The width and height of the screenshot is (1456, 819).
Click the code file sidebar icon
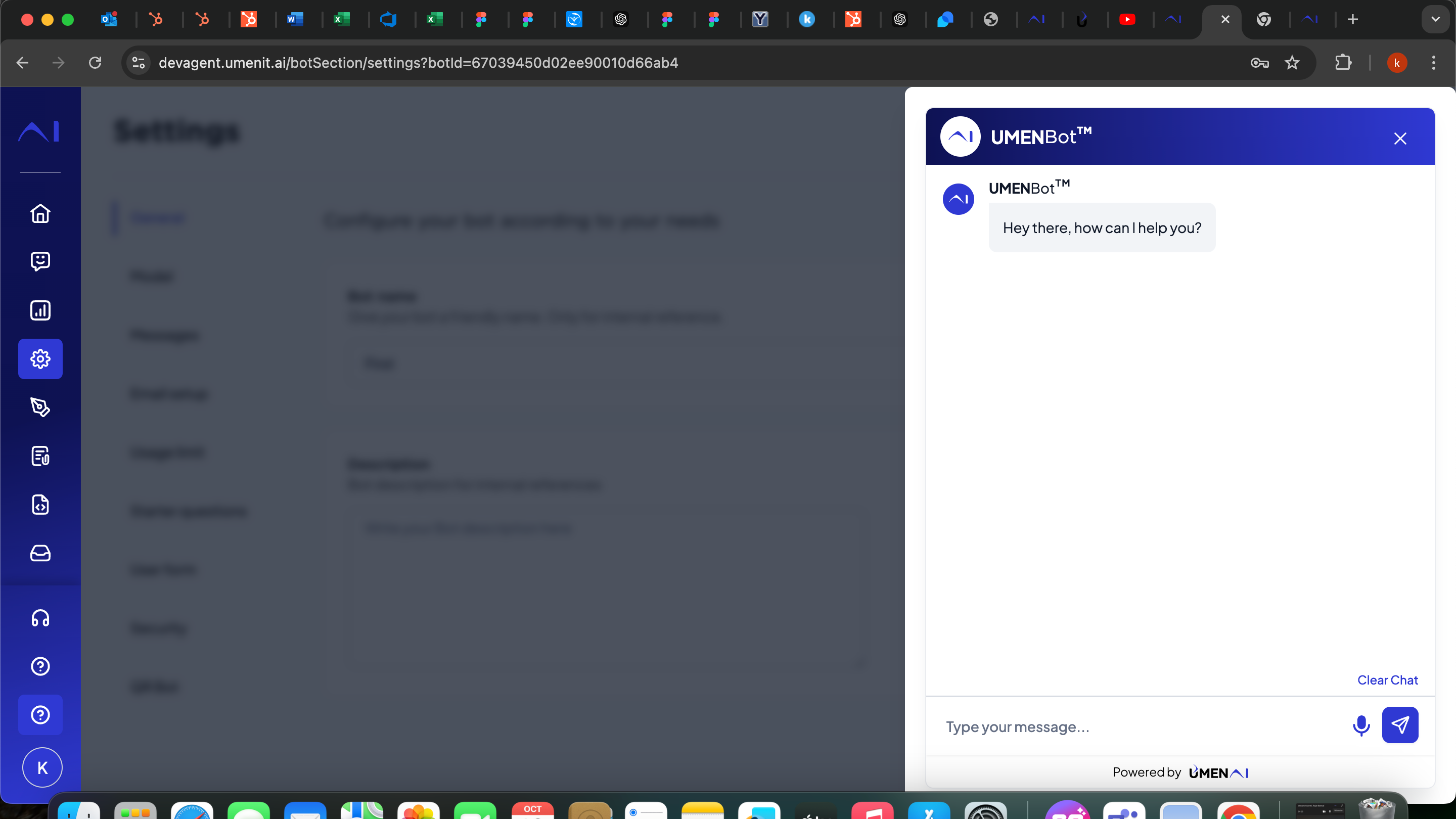[x=40, y=504]
